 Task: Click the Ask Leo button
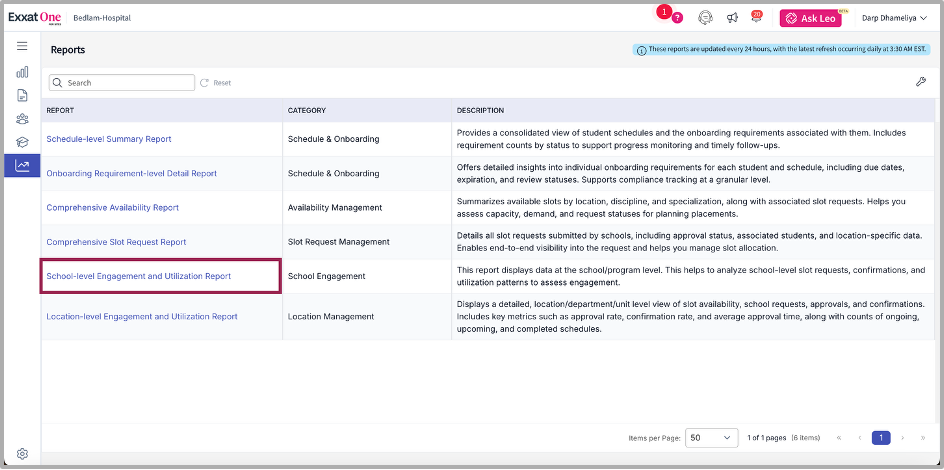pyautogui.click(x=816, y=18)
